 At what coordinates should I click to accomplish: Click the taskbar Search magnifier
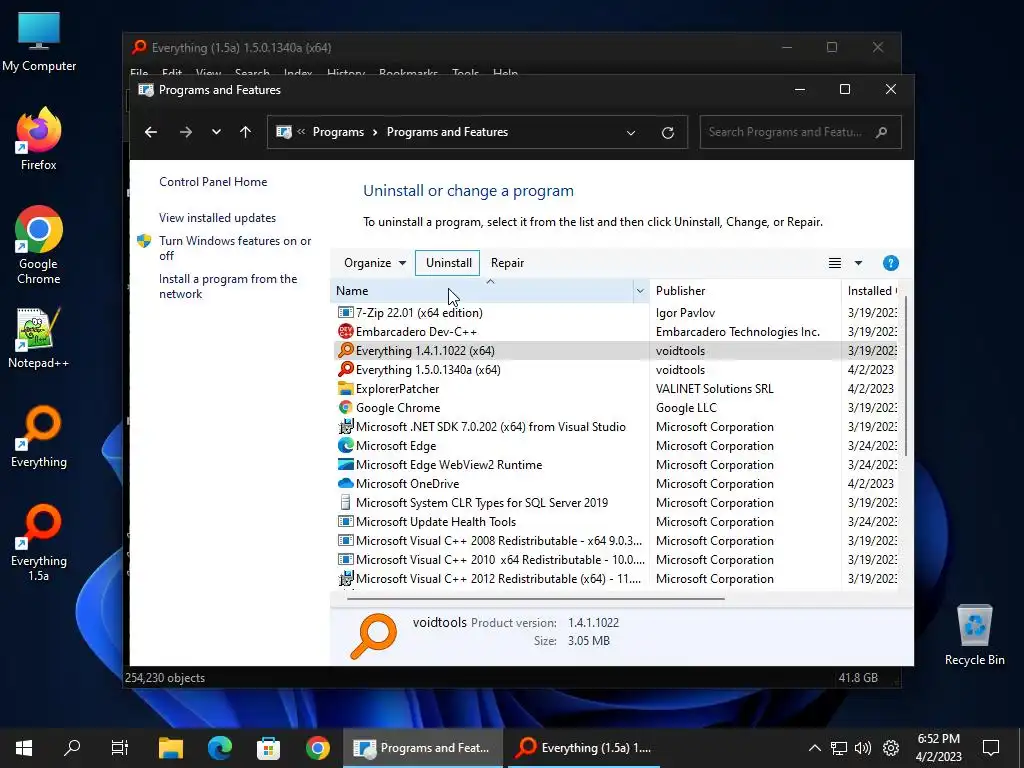point(72,747)
